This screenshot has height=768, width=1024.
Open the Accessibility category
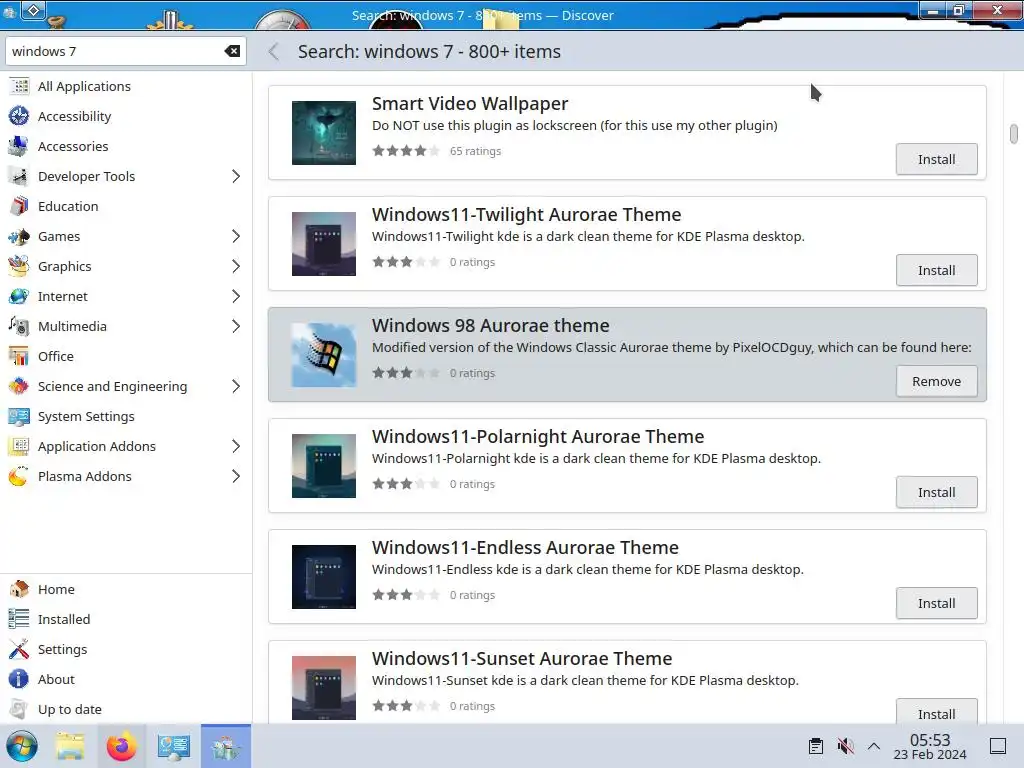tap(125, 116)
